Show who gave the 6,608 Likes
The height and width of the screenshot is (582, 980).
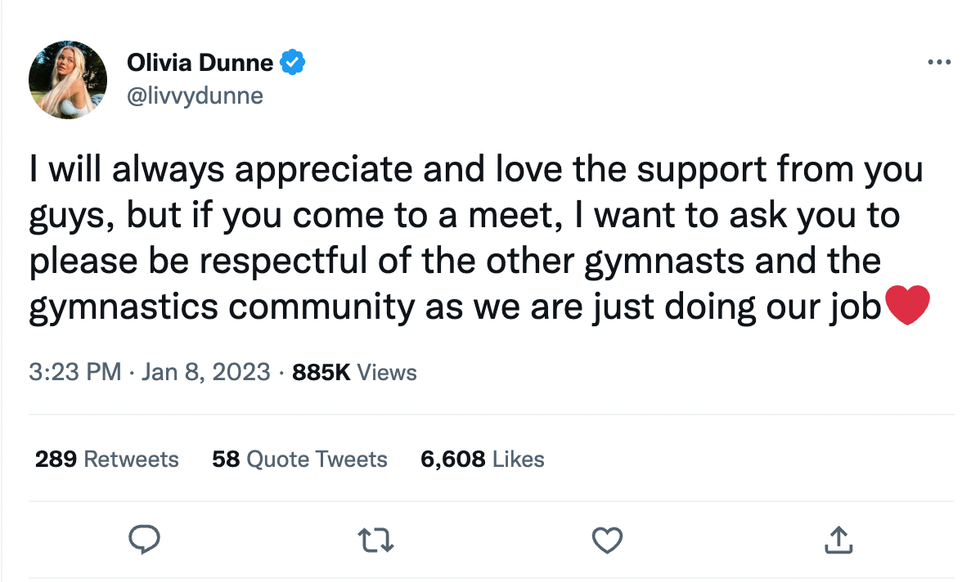pyautogui.click(x=483, y=459)
